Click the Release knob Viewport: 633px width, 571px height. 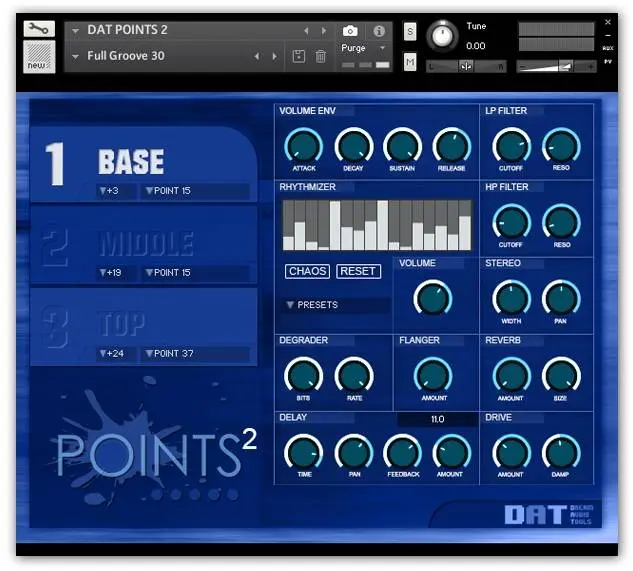tap(452, 146)
